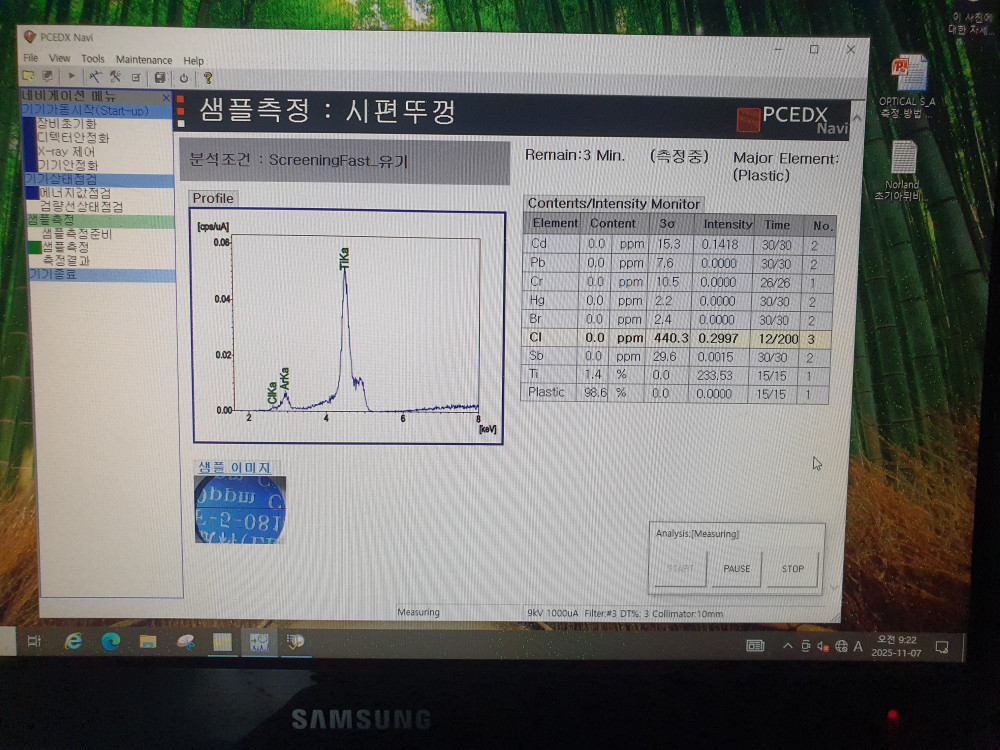Click the Profile spectrum chart
The image size is (1000, 750).
pos(348,327)
